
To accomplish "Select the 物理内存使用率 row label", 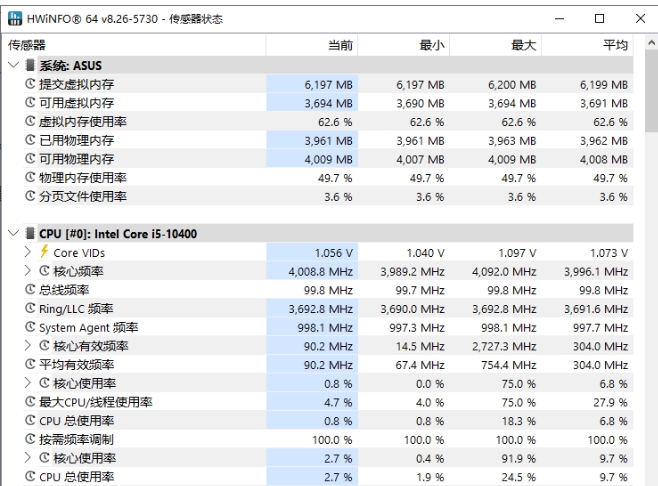I will coord(83,178).
